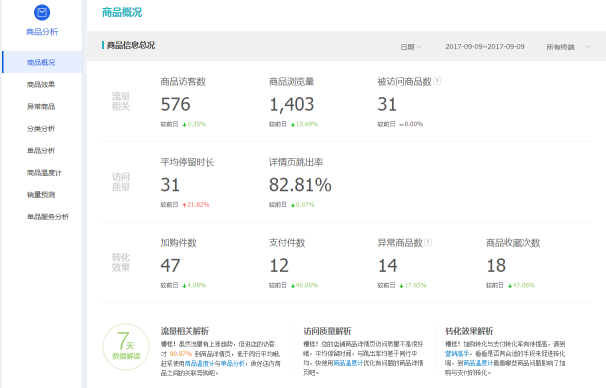Open the 日期 dropdown
Viewport: 606px width, 388px height.
pos(410,47)
